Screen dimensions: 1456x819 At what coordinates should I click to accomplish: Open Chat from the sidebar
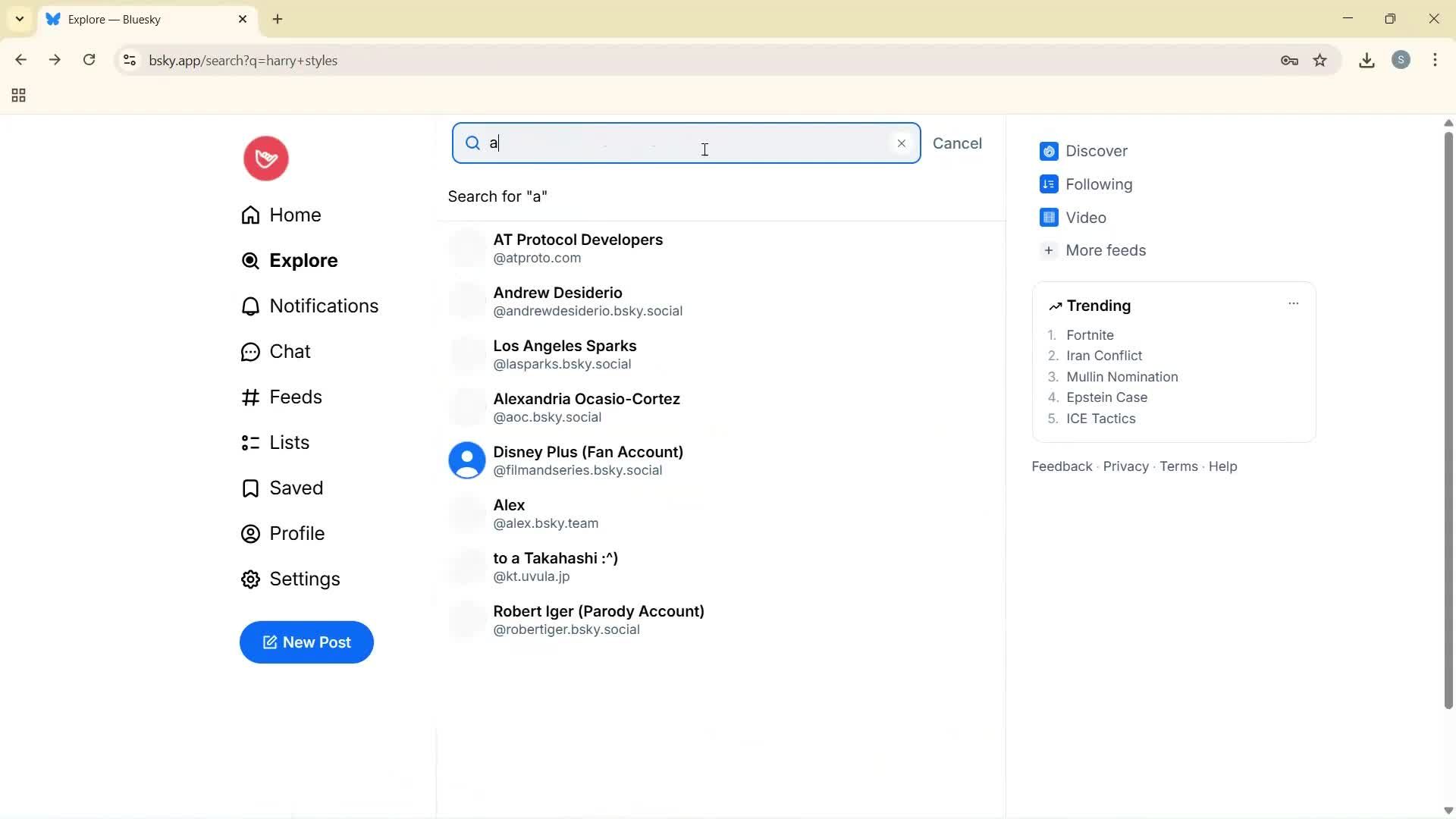pyautogui.click(x=290, y=351)
